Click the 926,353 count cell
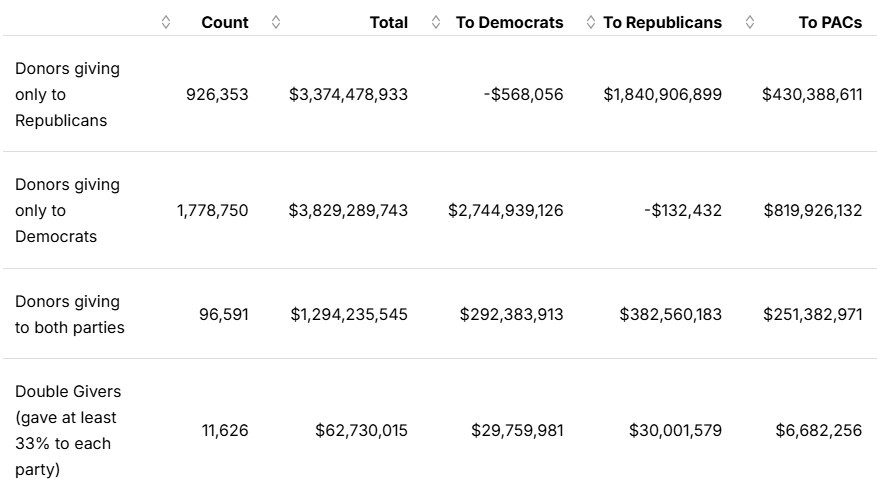The image size is (877, 487). click(x=217, y=94)
